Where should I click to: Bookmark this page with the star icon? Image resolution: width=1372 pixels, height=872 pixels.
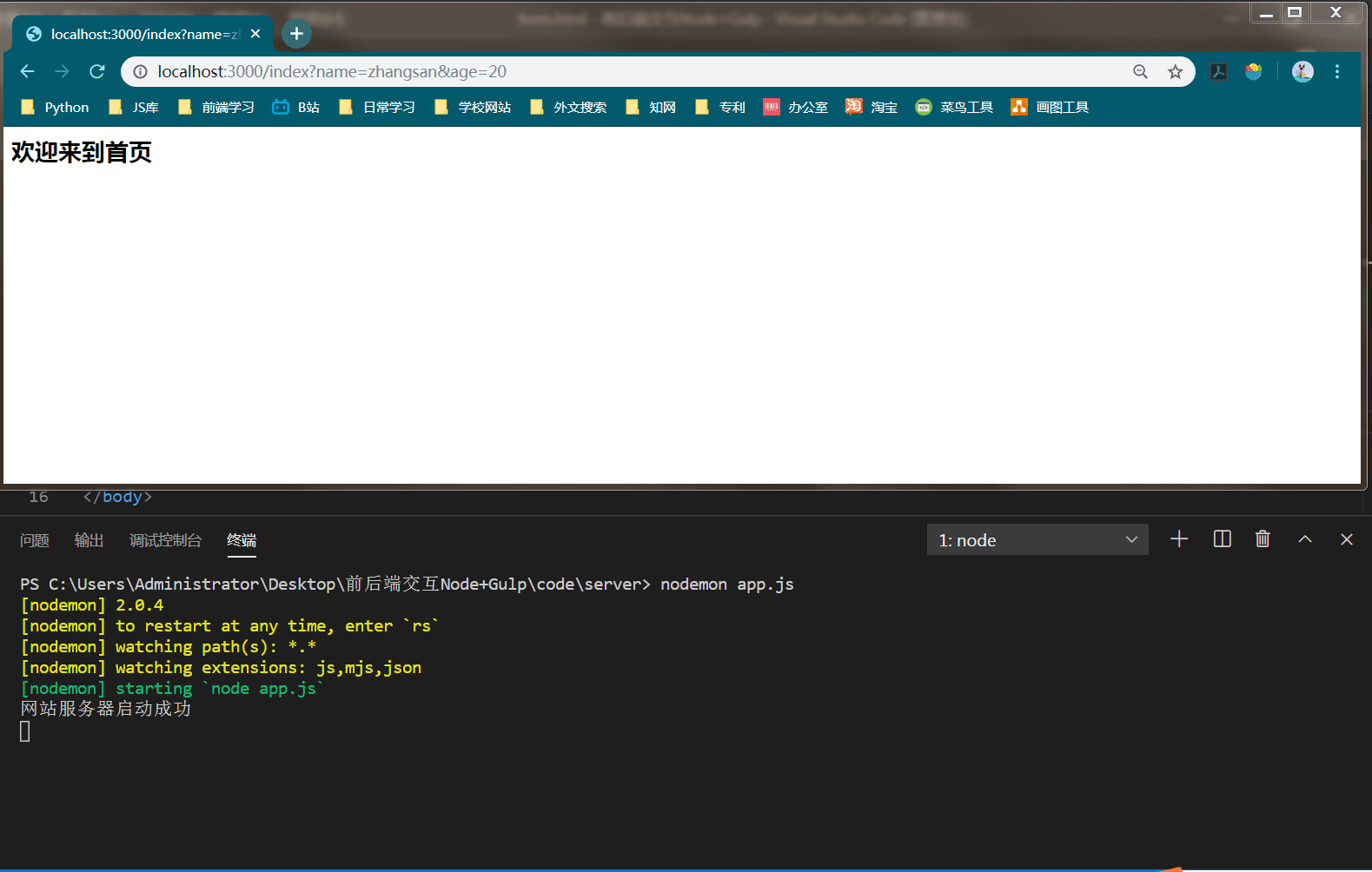[1176, 72]
